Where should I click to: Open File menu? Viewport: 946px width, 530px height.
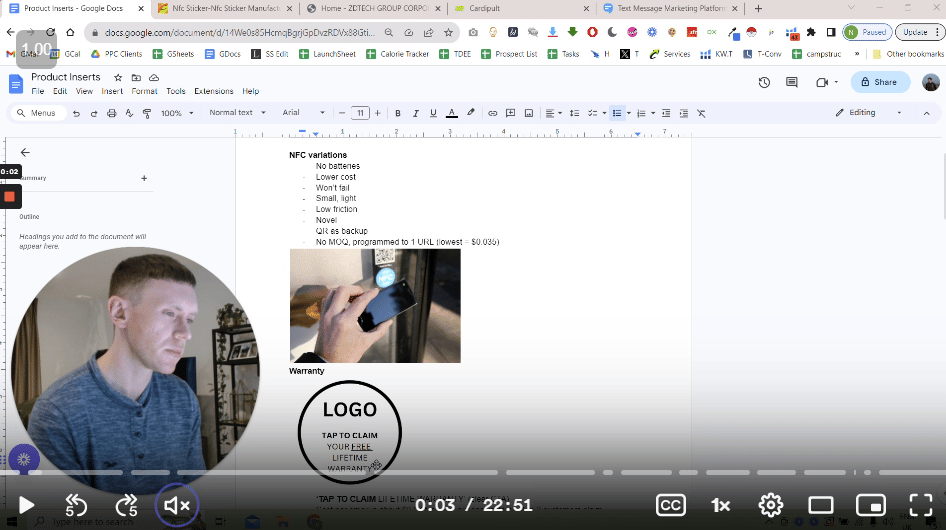38,91
